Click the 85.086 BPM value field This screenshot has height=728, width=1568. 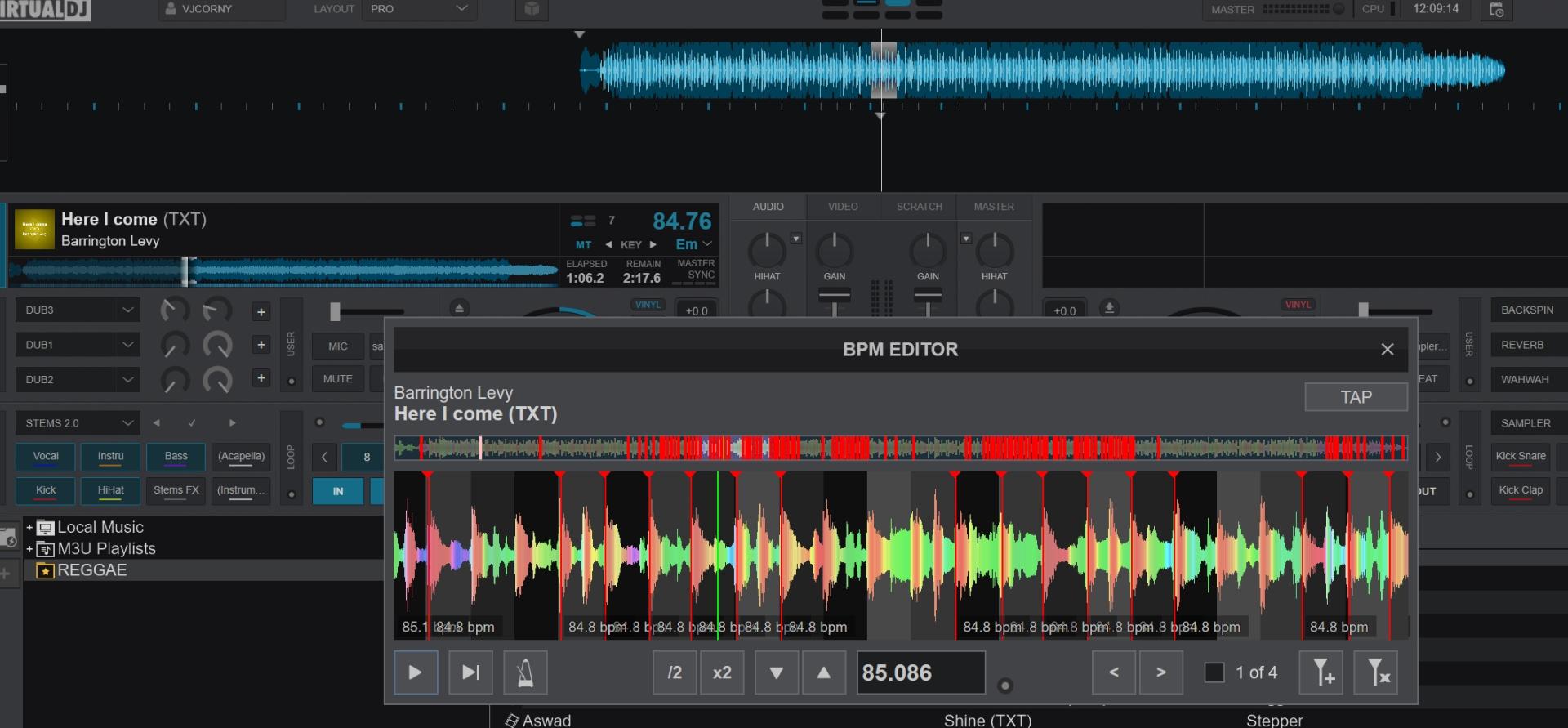(921, 672)
